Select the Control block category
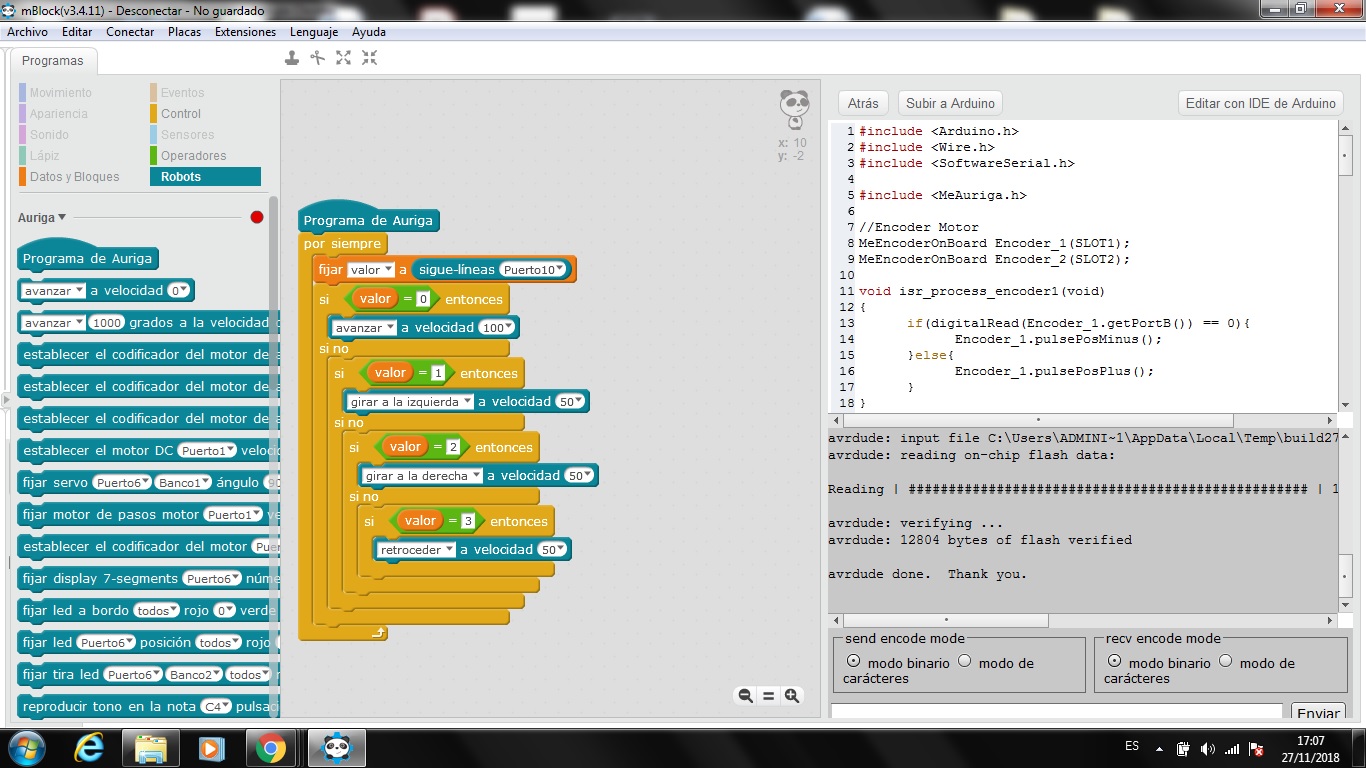Screen dimensions: 1366x768 (x=181, y=114)
